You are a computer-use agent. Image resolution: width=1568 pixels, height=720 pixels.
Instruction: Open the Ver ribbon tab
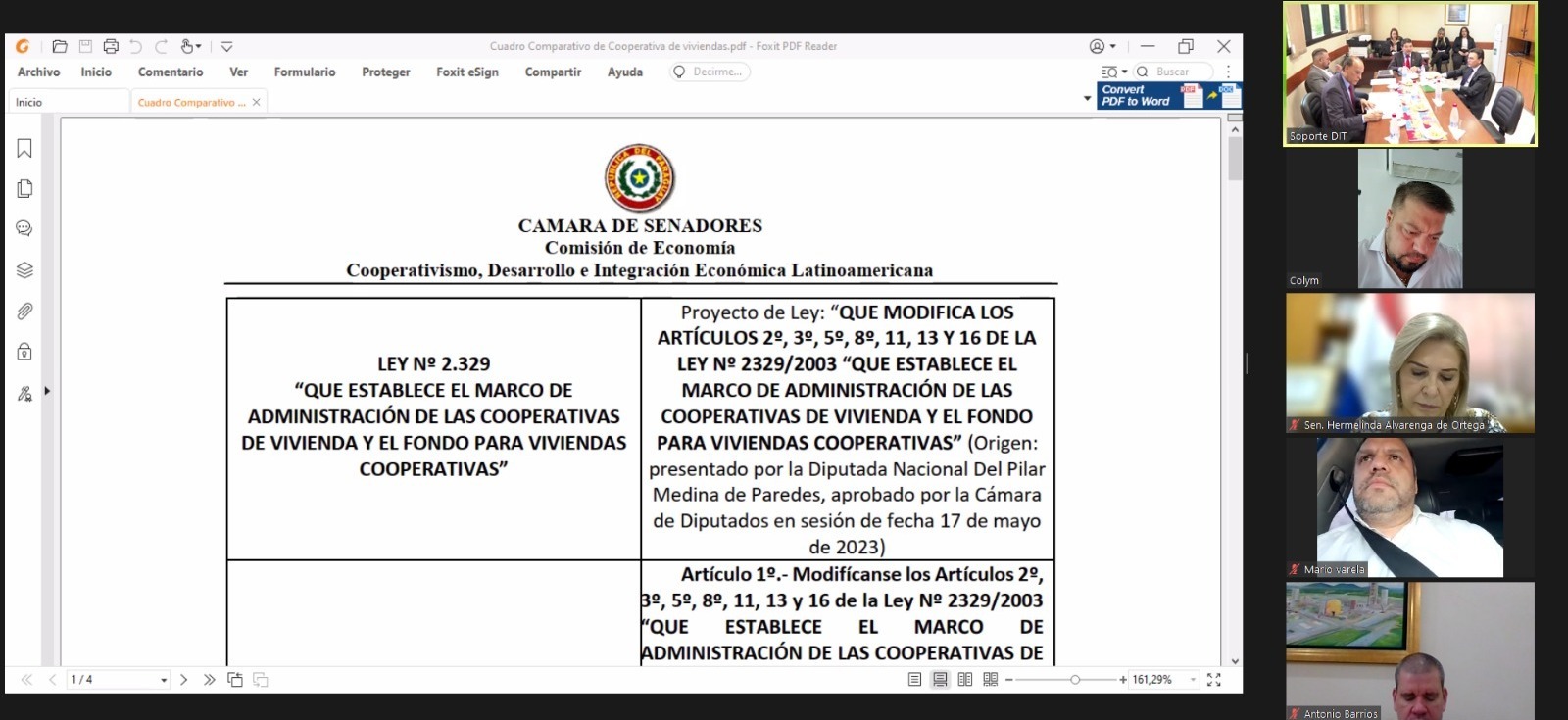(238, 72)
